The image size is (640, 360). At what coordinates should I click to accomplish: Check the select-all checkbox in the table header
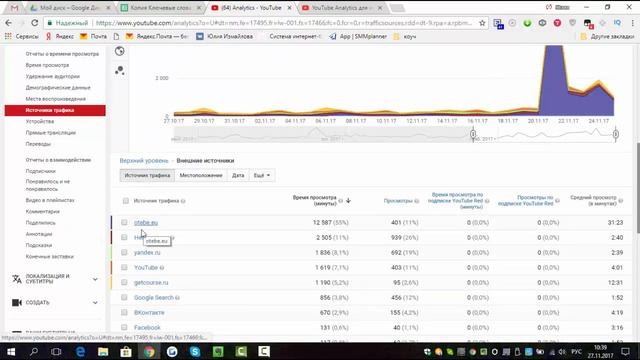pyautogui.click(x=126, y=201)
